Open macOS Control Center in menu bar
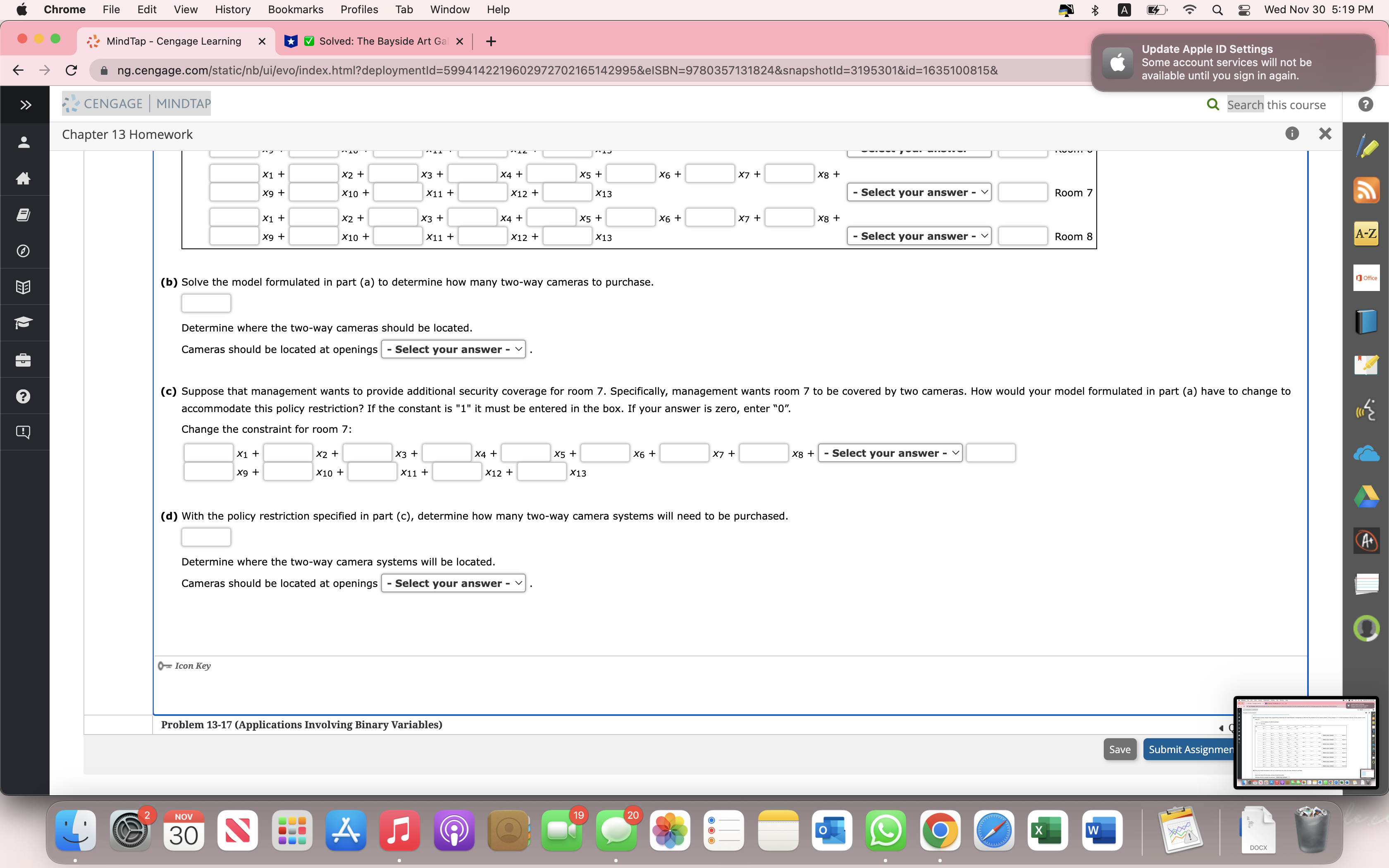This screenshot has width=1389, height=868. click(1244, 10)
